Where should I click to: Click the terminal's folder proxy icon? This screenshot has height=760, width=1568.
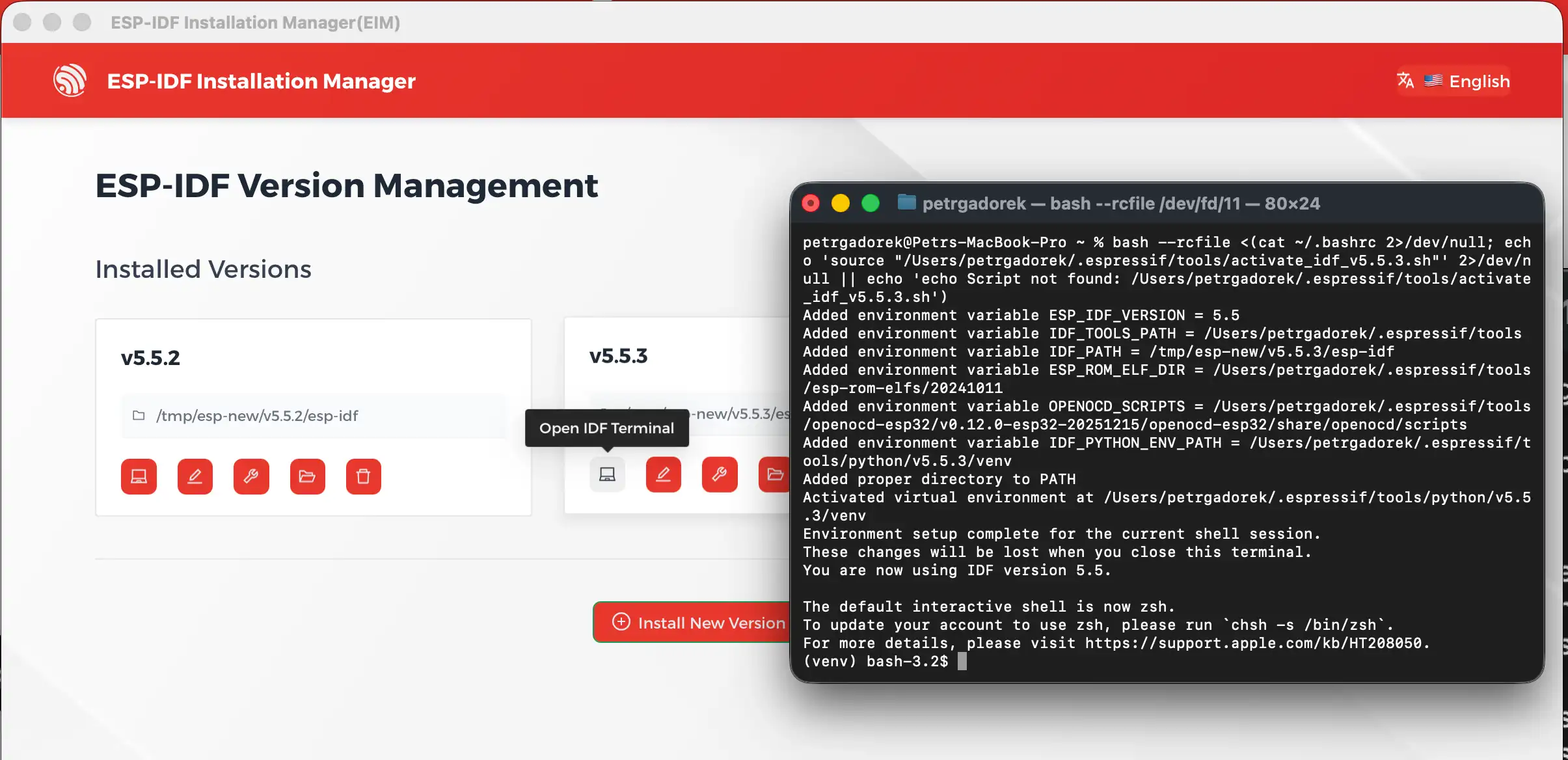(x=906, y=203)
